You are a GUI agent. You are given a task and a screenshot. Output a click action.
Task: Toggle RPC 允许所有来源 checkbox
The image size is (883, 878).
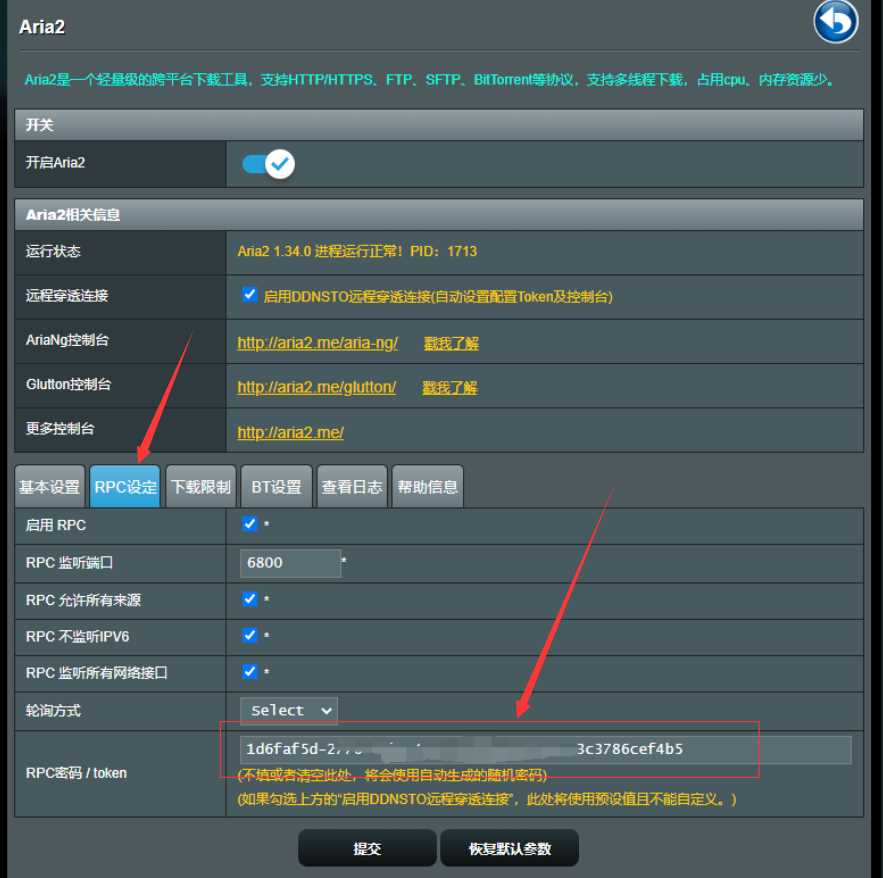(x=249, y=599)
